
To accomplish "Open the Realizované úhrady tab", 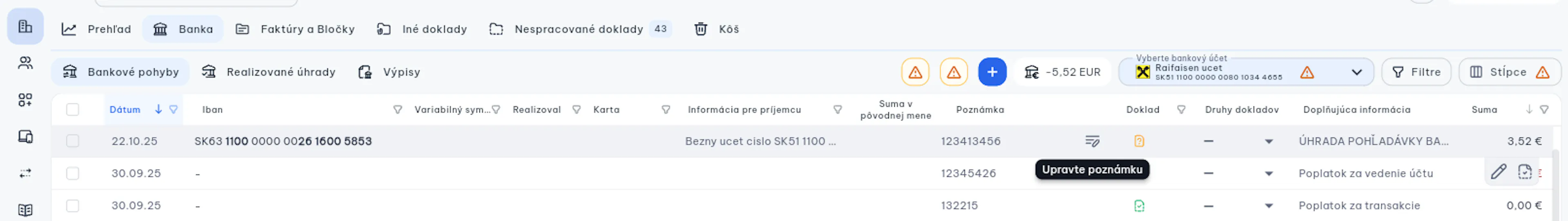I will point(268,72).
